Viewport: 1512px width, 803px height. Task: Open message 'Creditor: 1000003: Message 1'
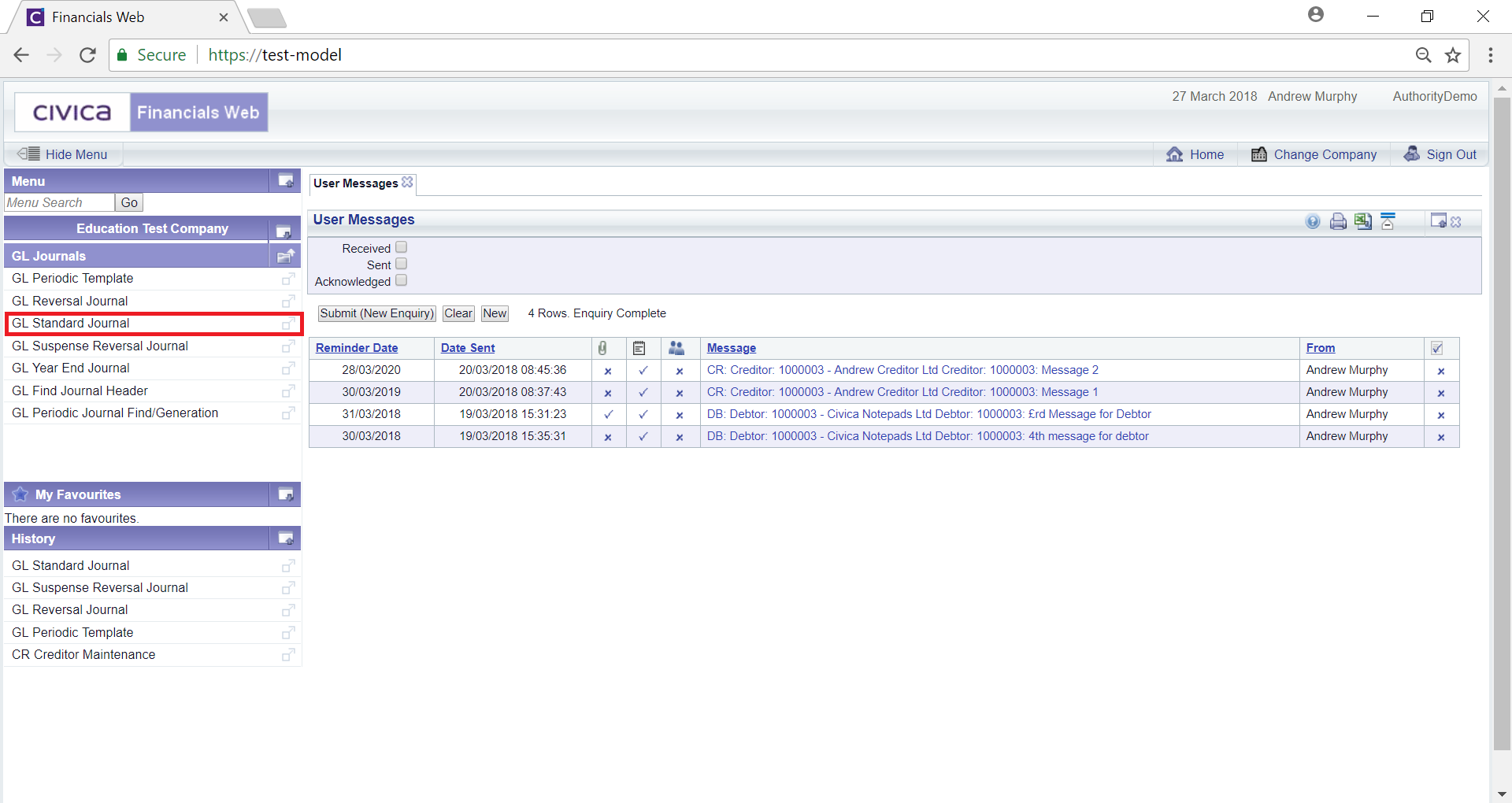902,392
